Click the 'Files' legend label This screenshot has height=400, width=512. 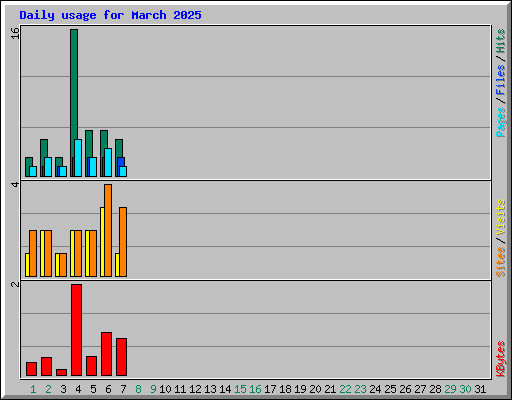(501, 80)
